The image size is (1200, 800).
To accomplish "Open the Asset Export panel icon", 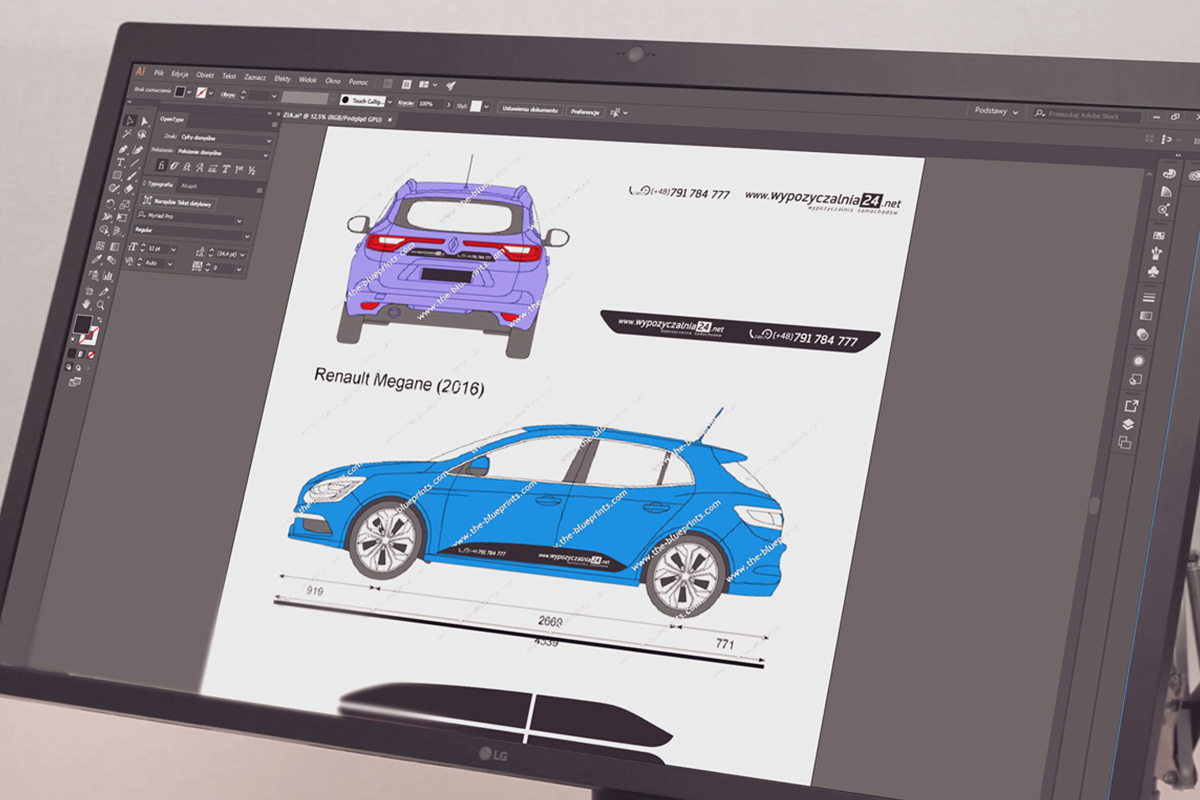I will tap(1132, 406).
